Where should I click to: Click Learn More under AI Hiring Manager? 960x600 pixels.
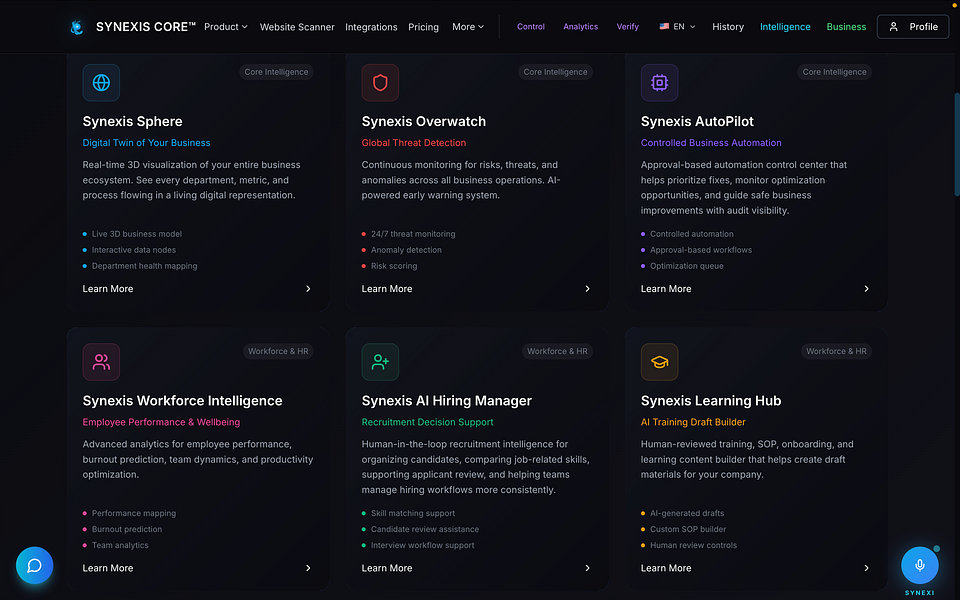pos(387,568)
